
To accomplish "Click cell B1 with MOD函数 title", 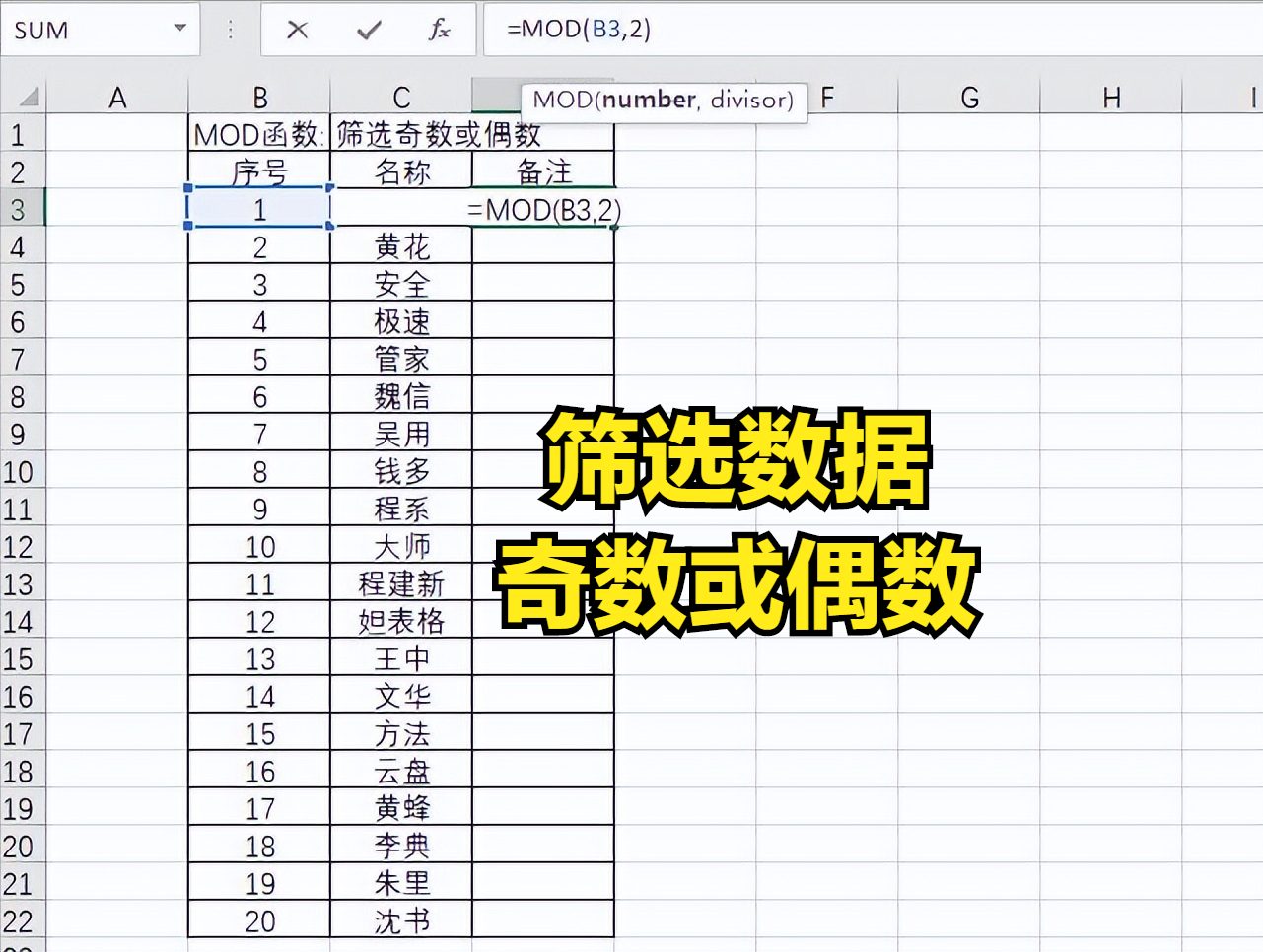I will tap(259, 134).
